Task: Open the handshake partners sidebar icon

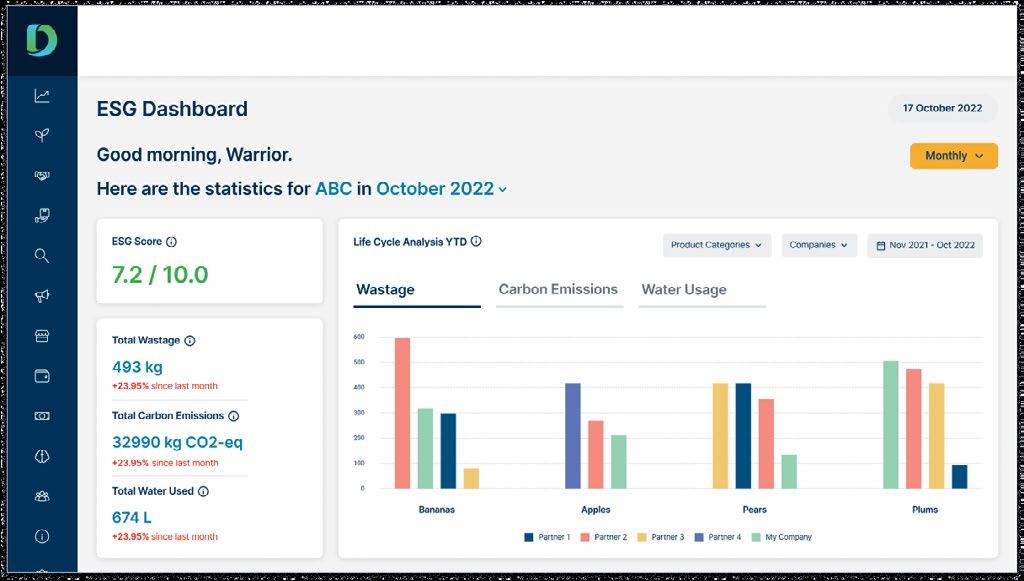Action: coord(41,176)
